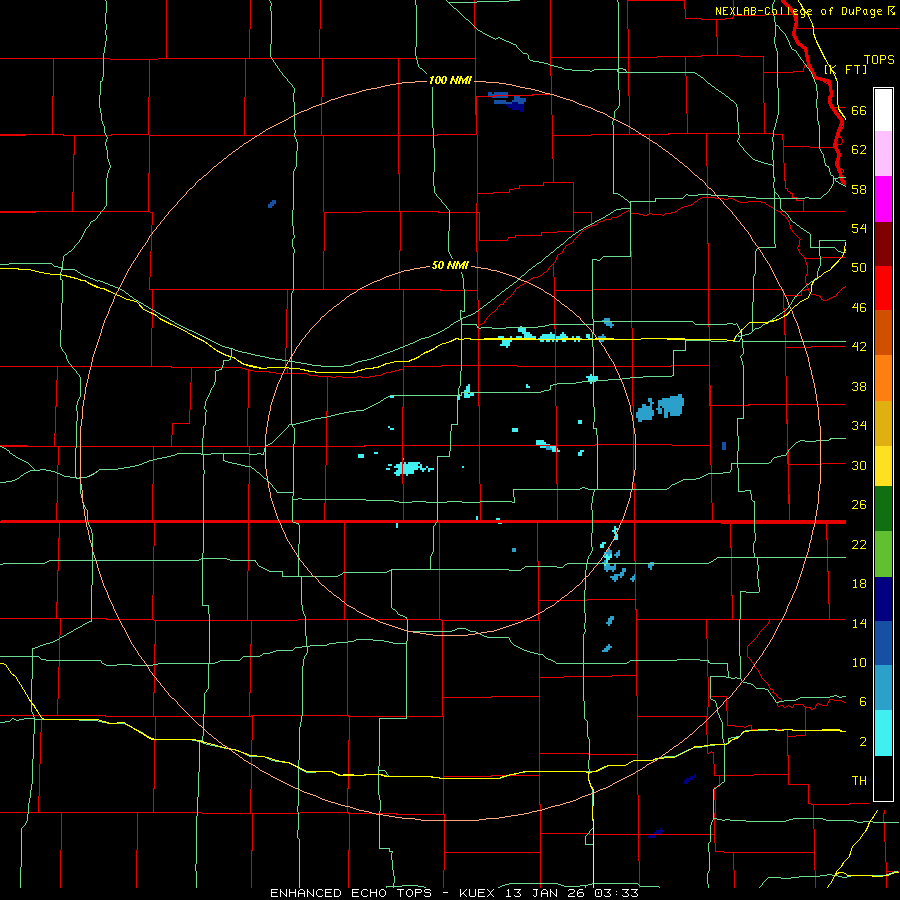Select the bright red legend color band
Screen dimensions: 900x900
883,288
